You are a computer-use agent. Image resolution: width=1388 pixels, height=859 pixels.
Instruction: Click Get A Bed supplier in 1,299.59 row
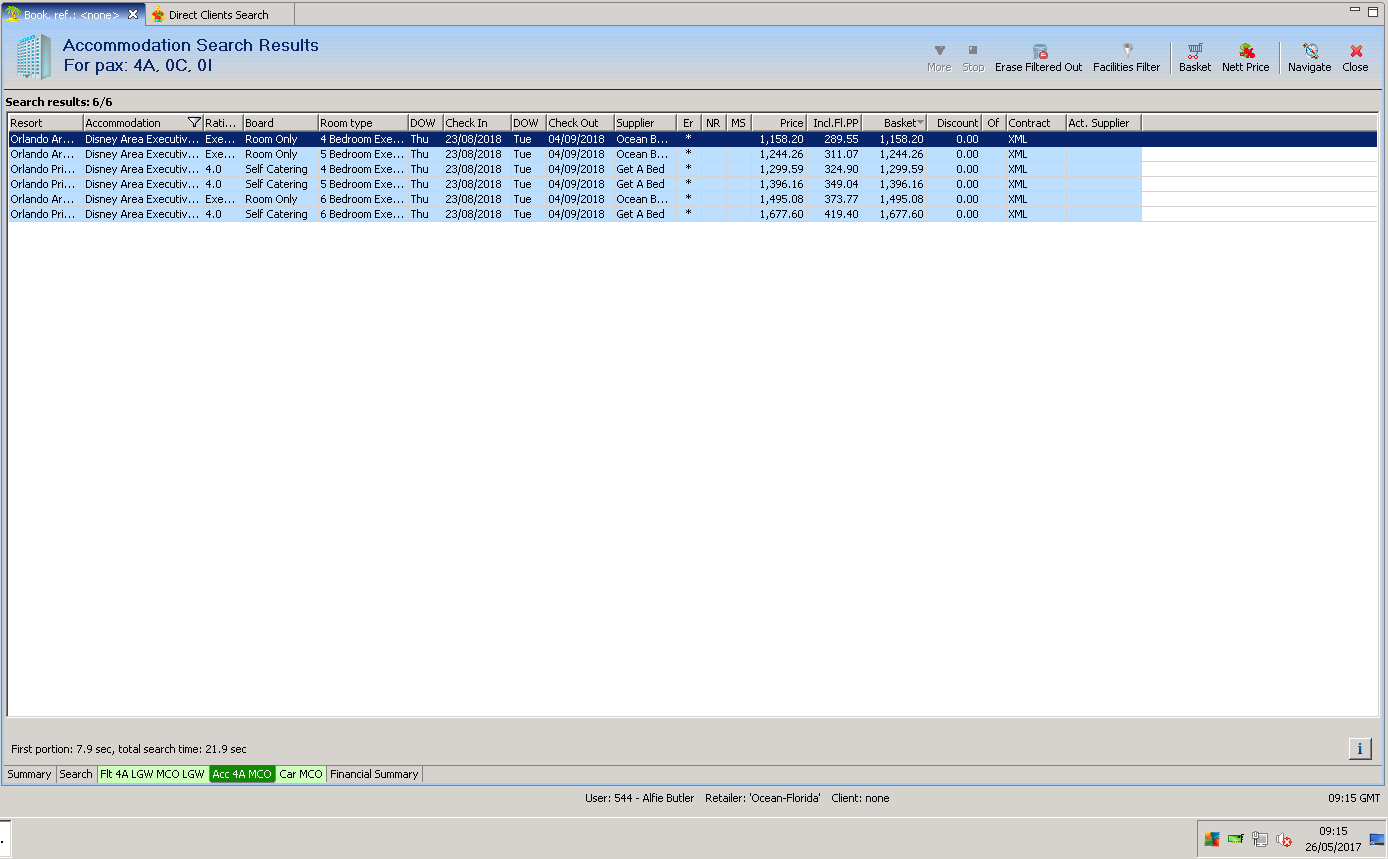pyautogui.click(x=640, y=169)
